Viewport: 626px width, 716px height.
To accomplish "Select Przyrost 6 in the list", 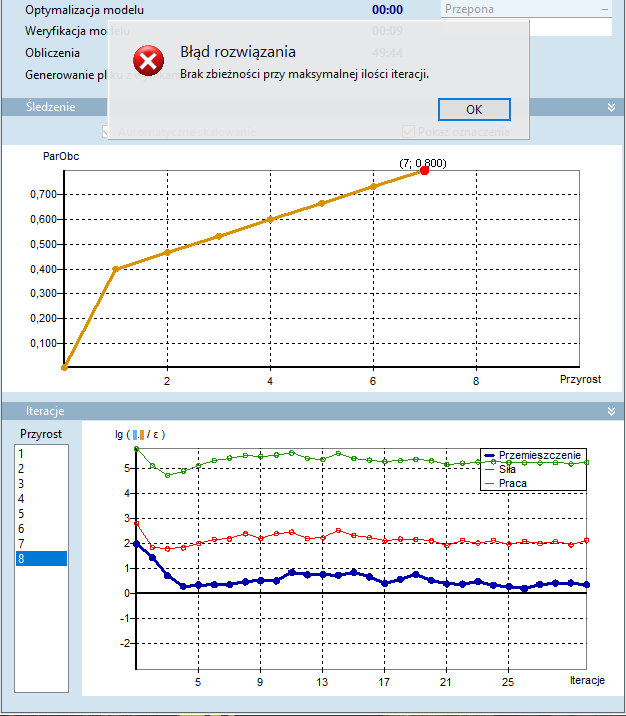I will click(x=42, y=529).
